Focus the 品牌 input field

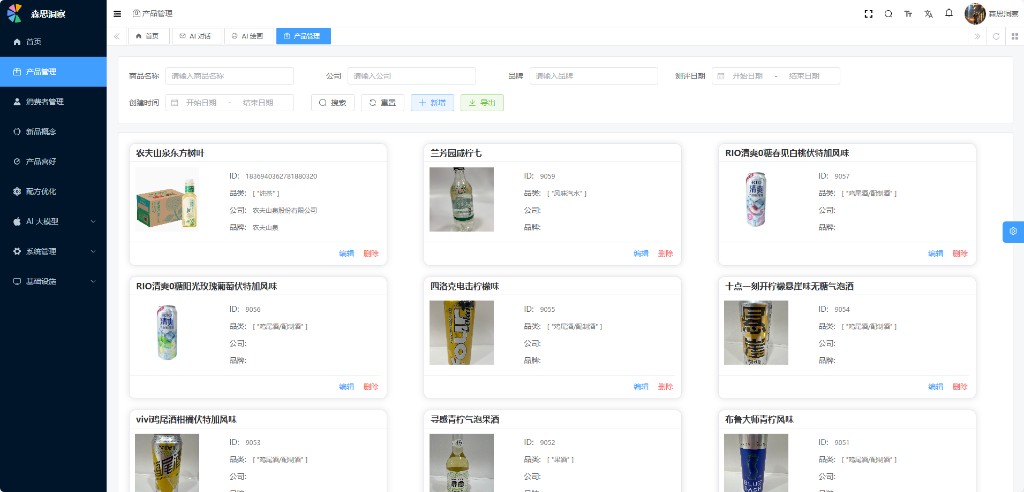[x=593, y=76]
